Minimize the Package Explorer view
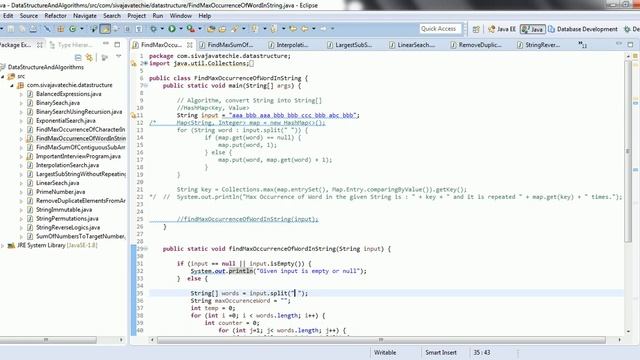 (106, 44)
